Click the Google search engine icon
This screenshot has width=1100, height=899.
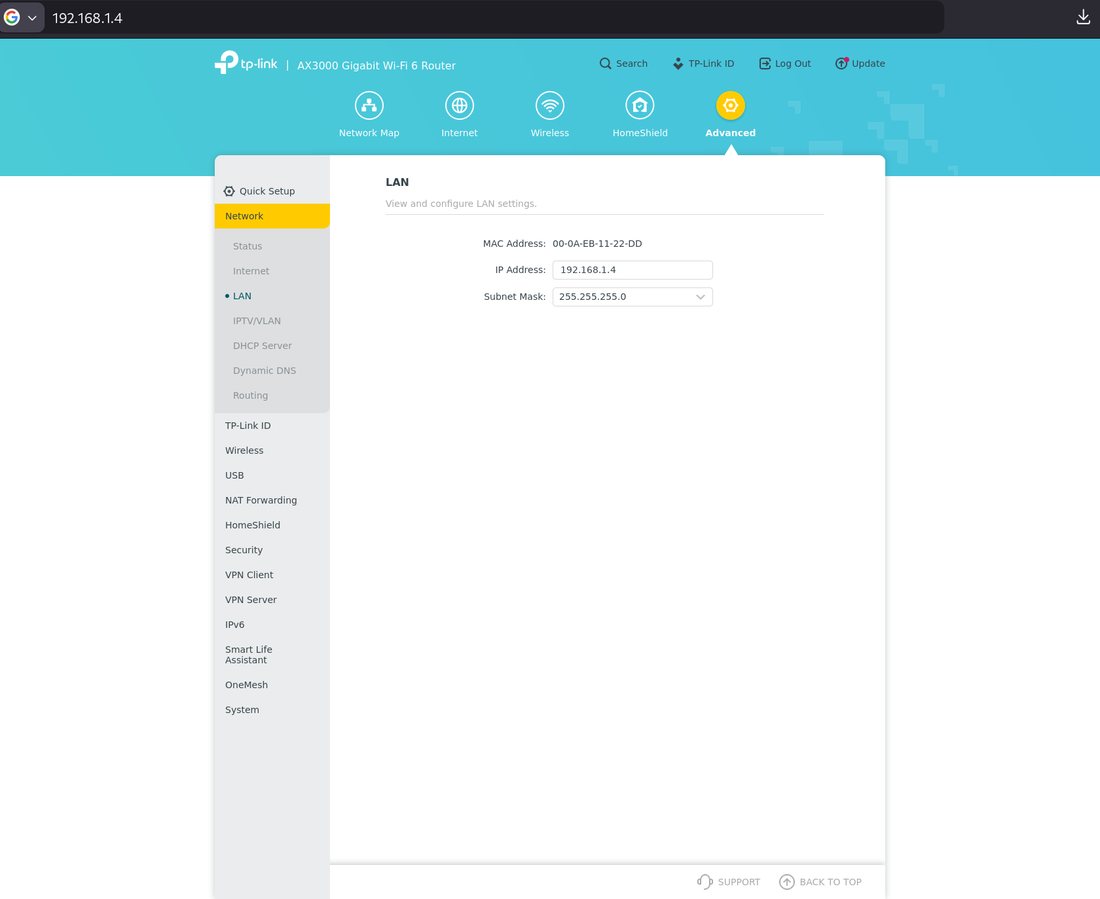[x=12, y=18]
